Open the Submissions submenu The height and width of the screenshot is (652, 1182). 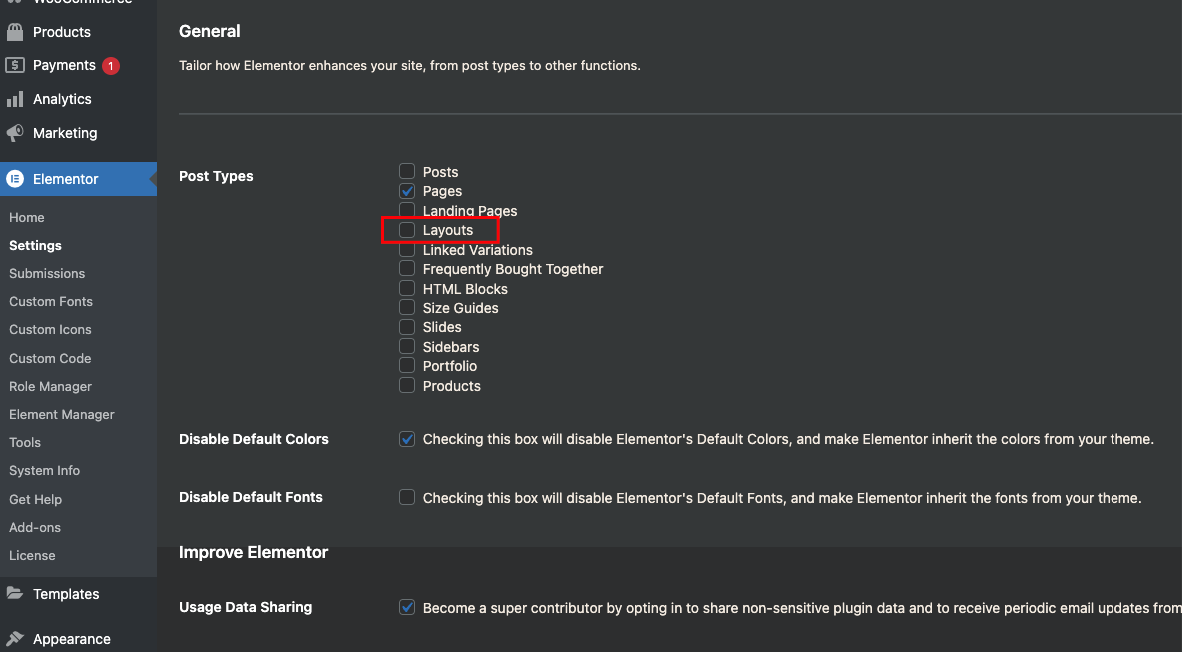pos(47,274)
